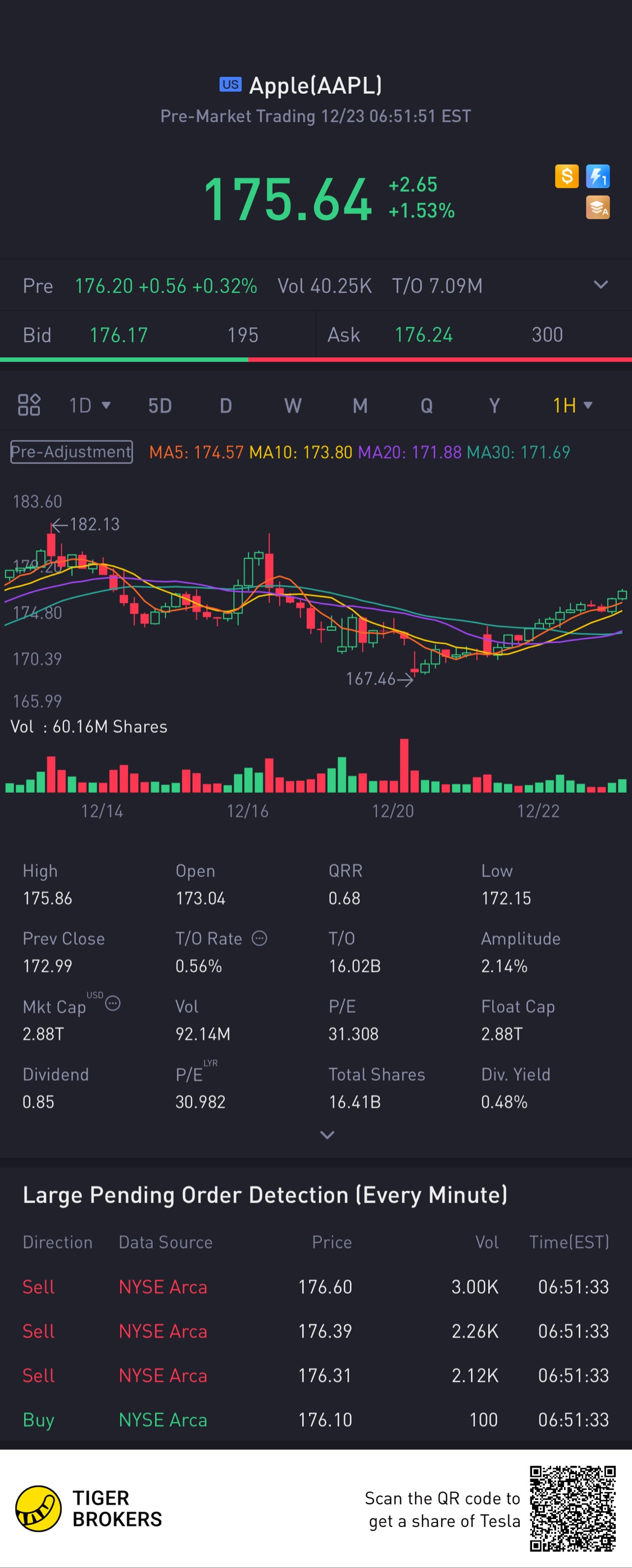Tap the Bid price 176.17
The image size is (632, 1568).
pos(119,335)
